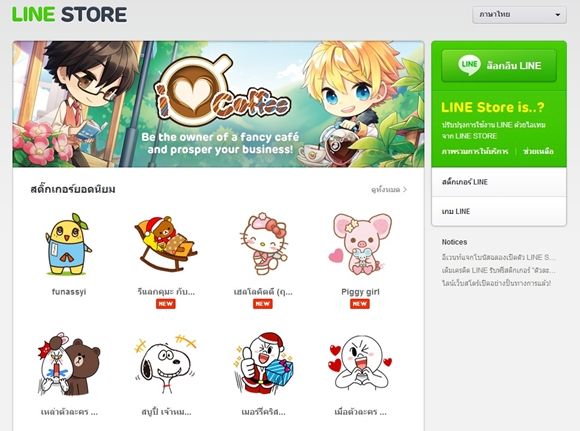Click the I Love Coffee banner

(x=218, y=104)
